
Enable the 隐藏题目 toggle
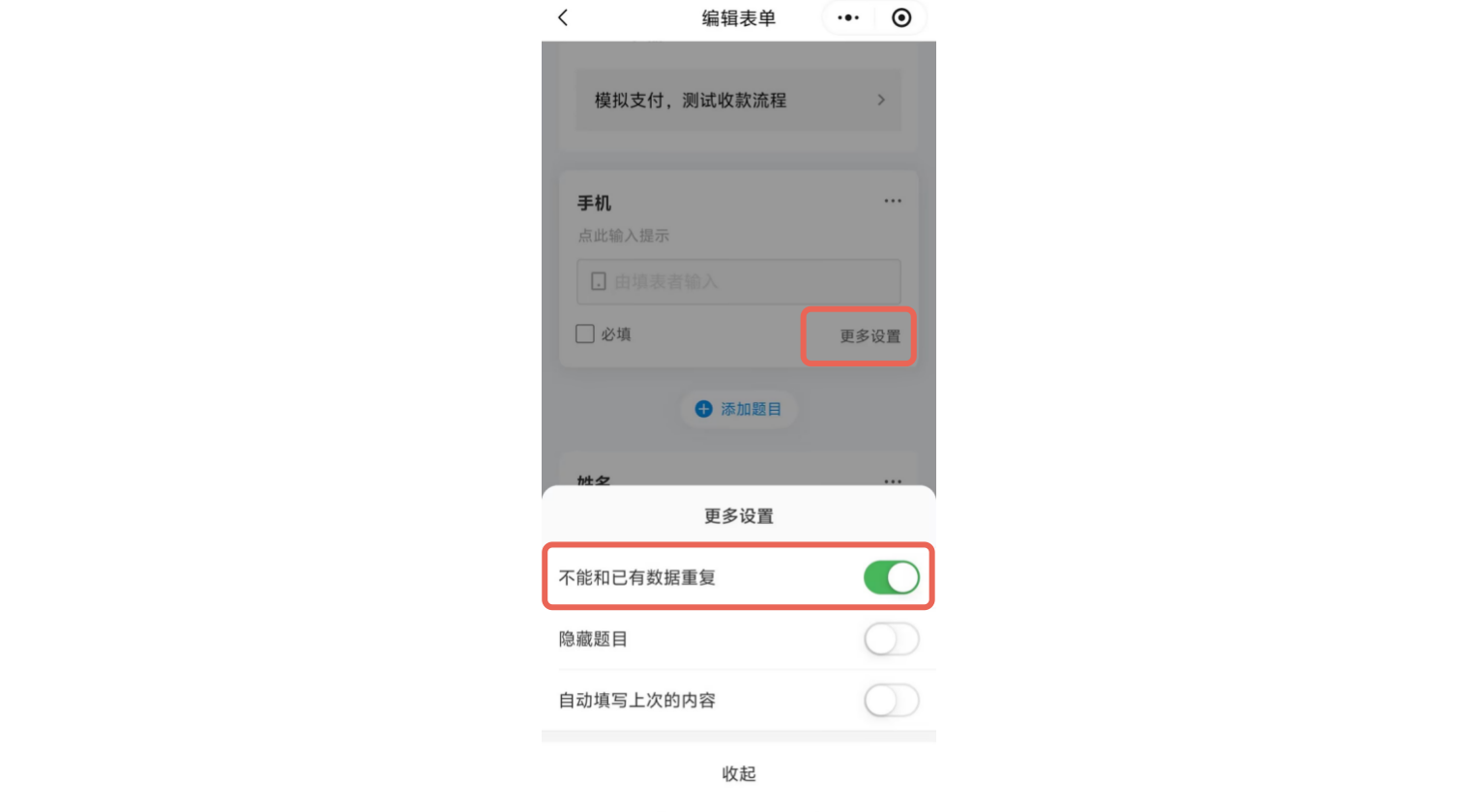(891, 639)
